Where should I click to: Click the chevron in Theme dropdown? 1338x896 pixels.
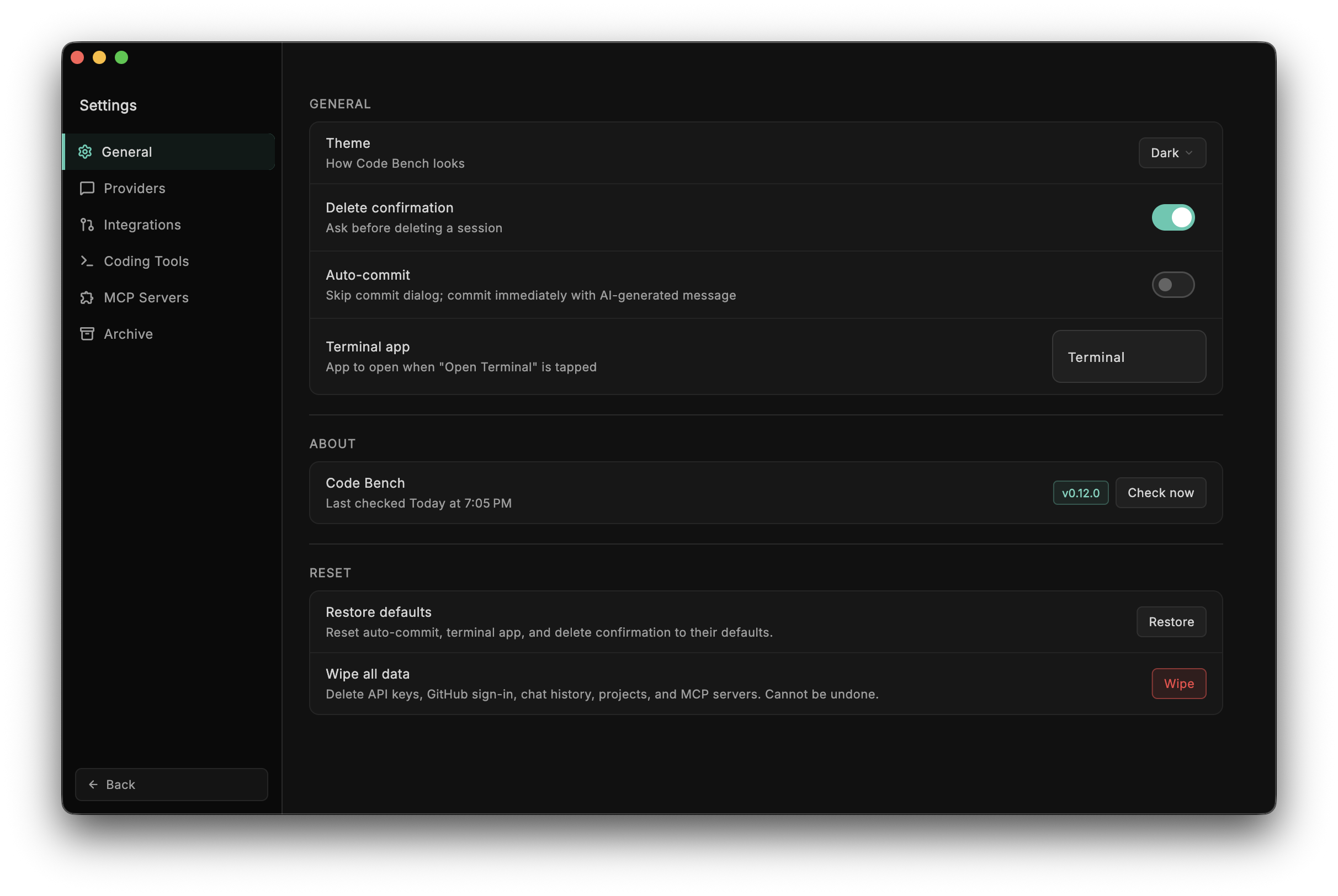(x=1189, y=153)
